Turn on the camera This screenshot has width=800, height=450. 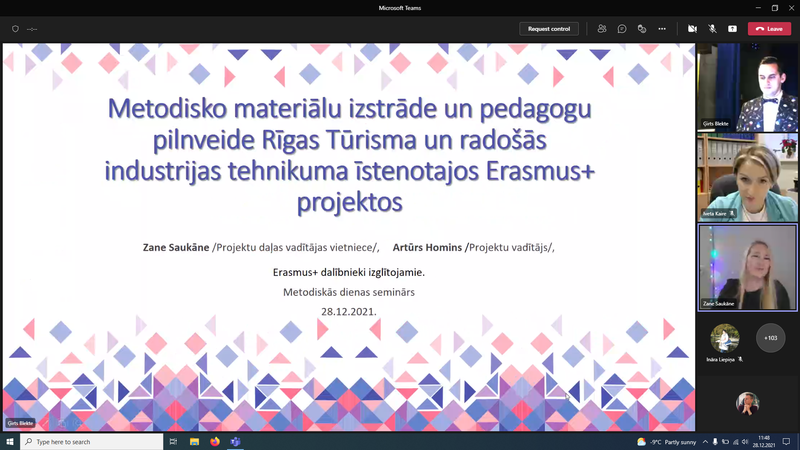click(692, 29)
